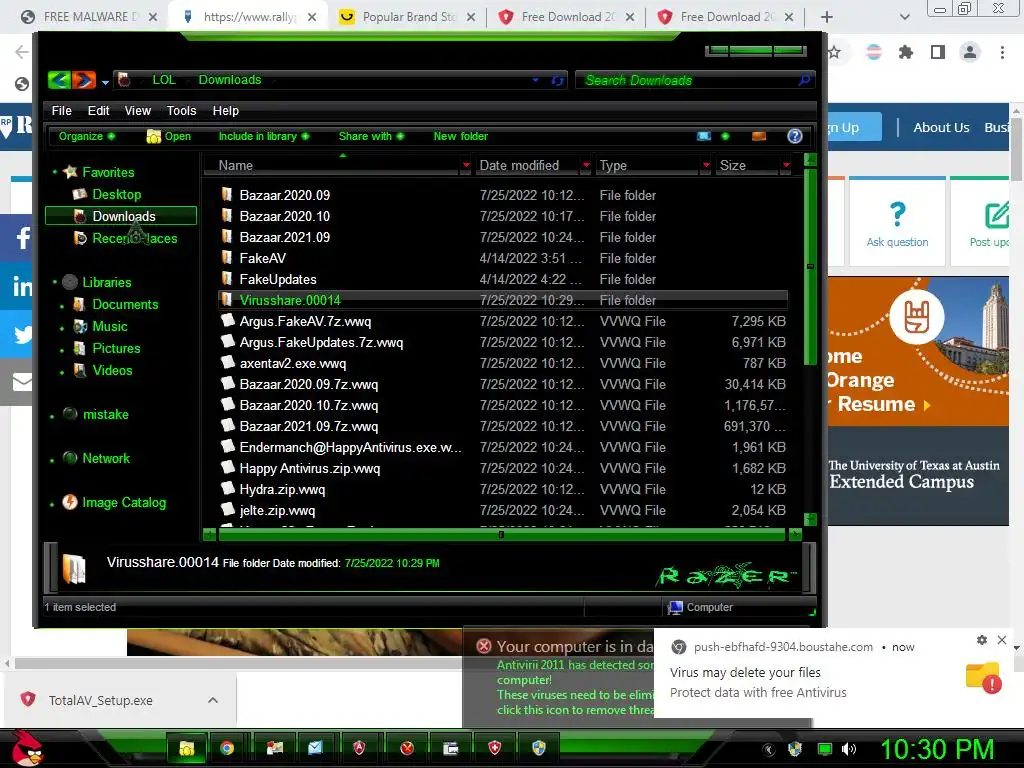Open the View menu
Screen dimensions: 1024x768
(138, 110)
